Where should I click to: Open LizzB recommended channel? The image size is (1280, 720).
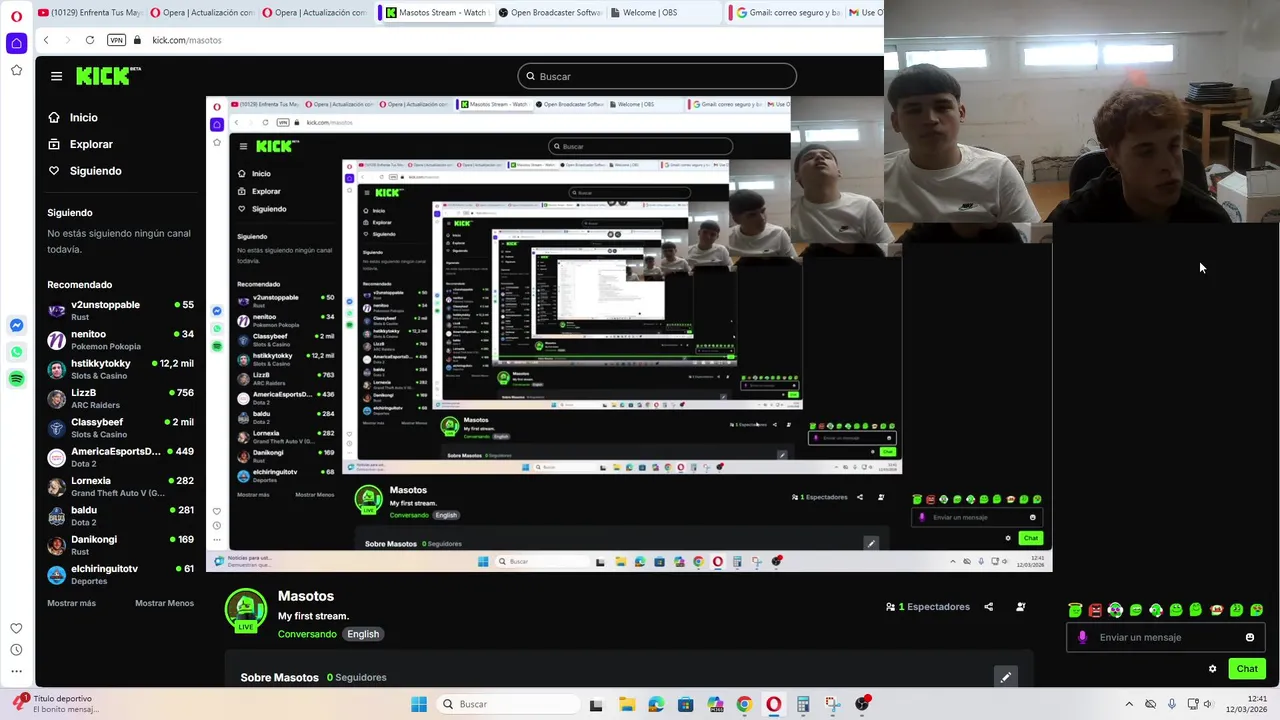click(120, 398)
